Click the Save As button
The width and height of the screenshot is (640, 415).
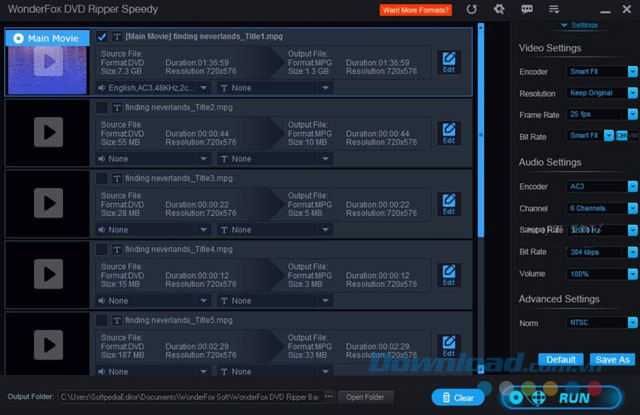tap(611, 359)
